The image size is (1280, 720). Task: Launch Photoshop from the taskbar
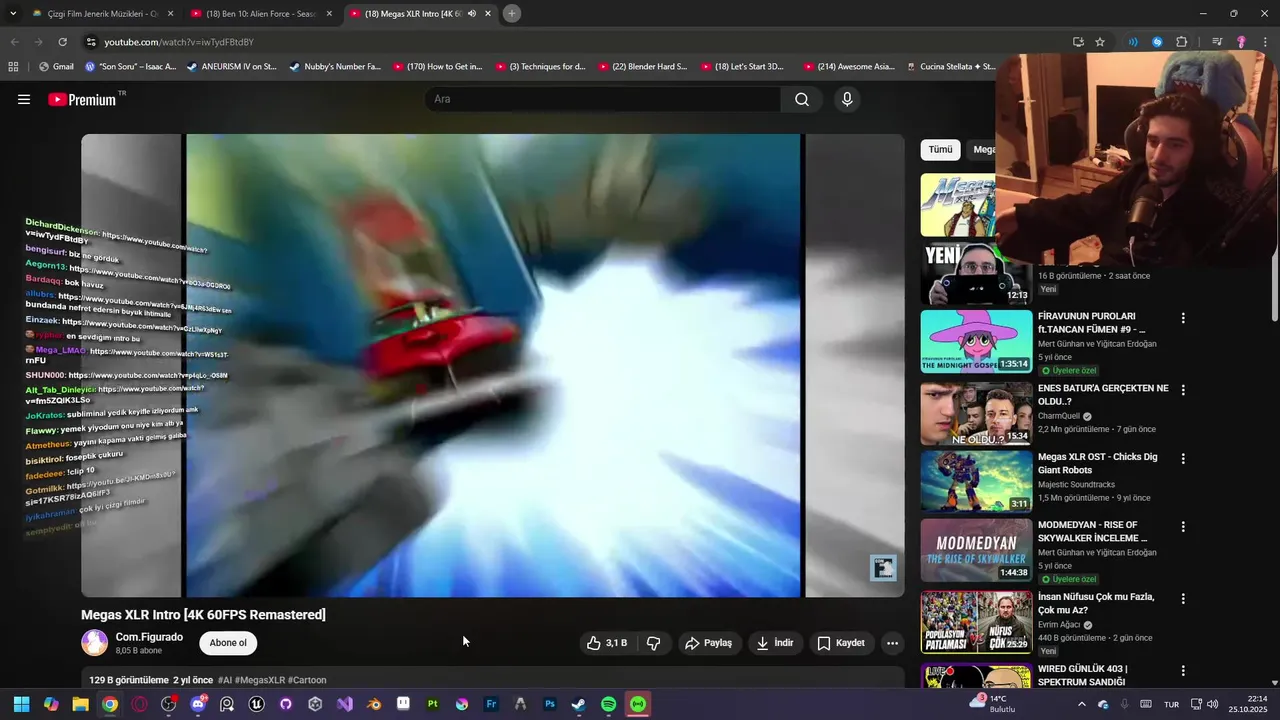point(550,704)
